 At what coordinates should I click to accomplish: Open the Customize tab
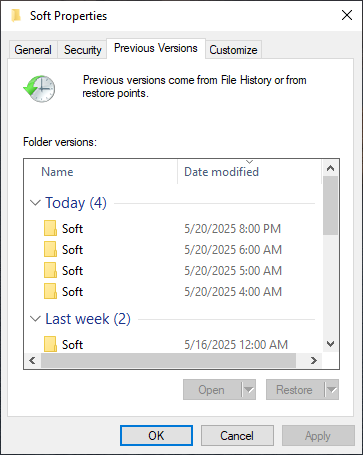(x=233, y=50)
